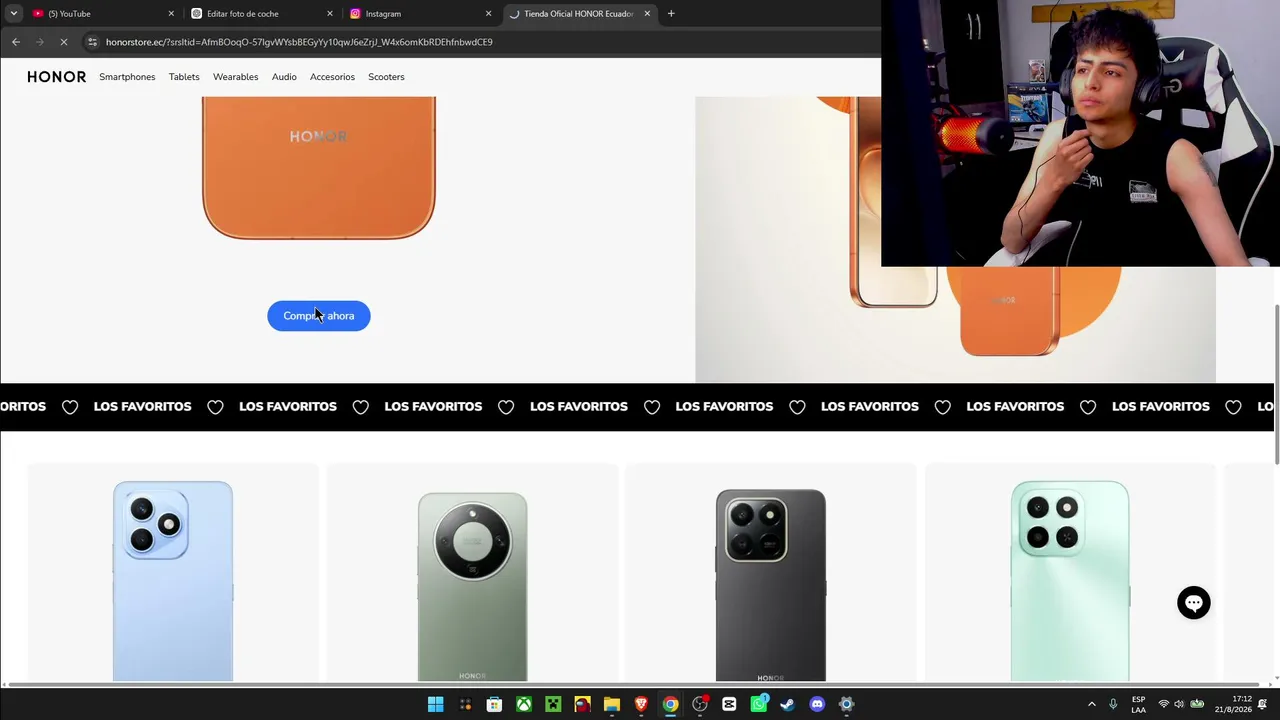This screenshot has height=720, width=1280.
Task: Open Brave browser from the taskbar
Action: pyautogui.click(x=641, y=704)
